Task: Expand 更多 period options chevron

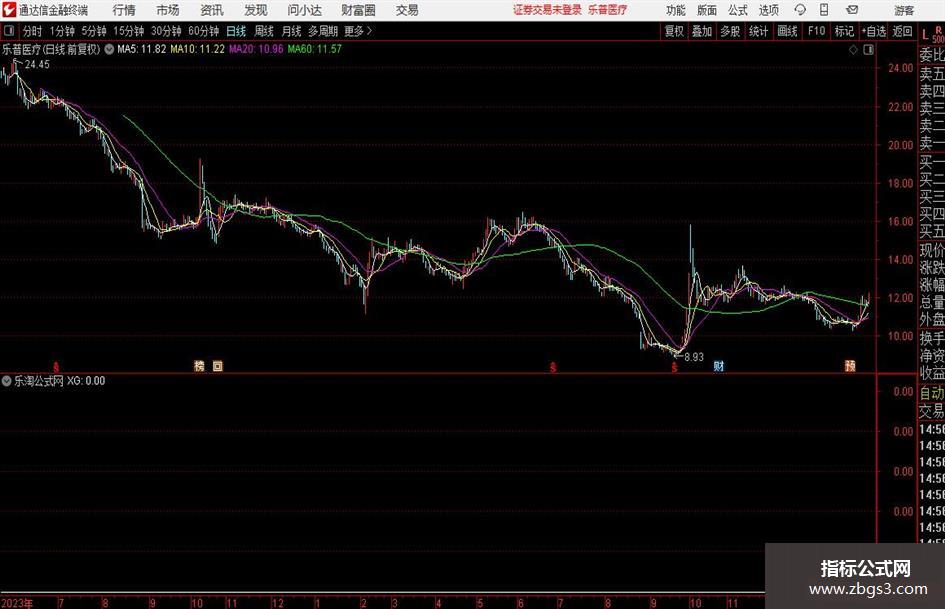Action: (x=369, y=31)
